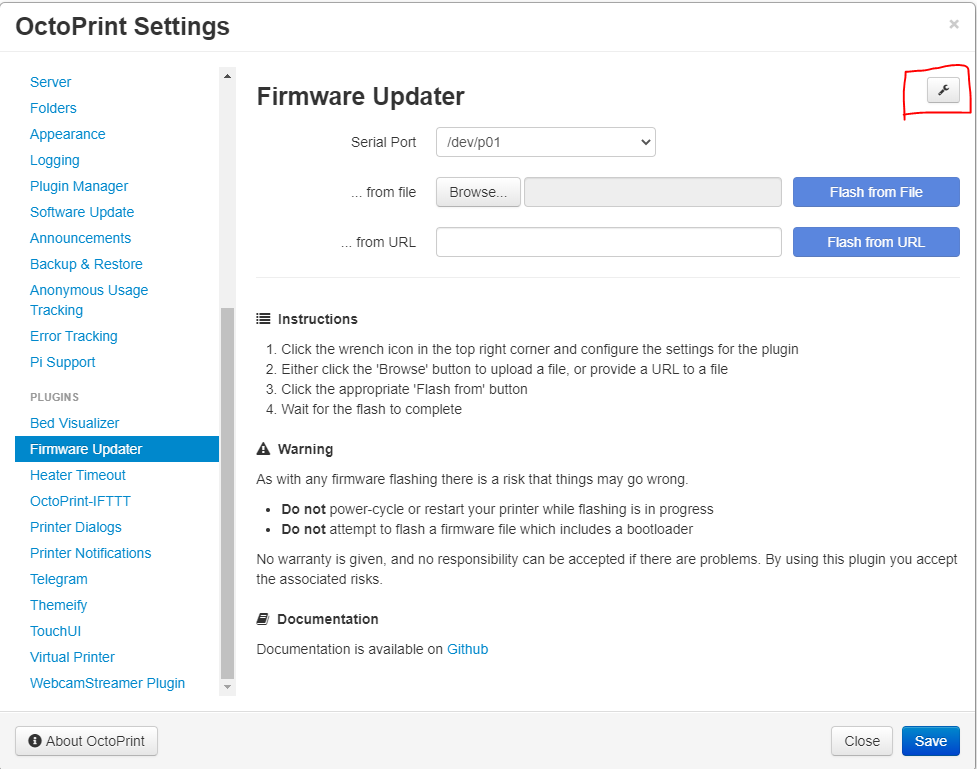Open Software Update section
The image size is (977, 769).
click(x=82, y=213)
